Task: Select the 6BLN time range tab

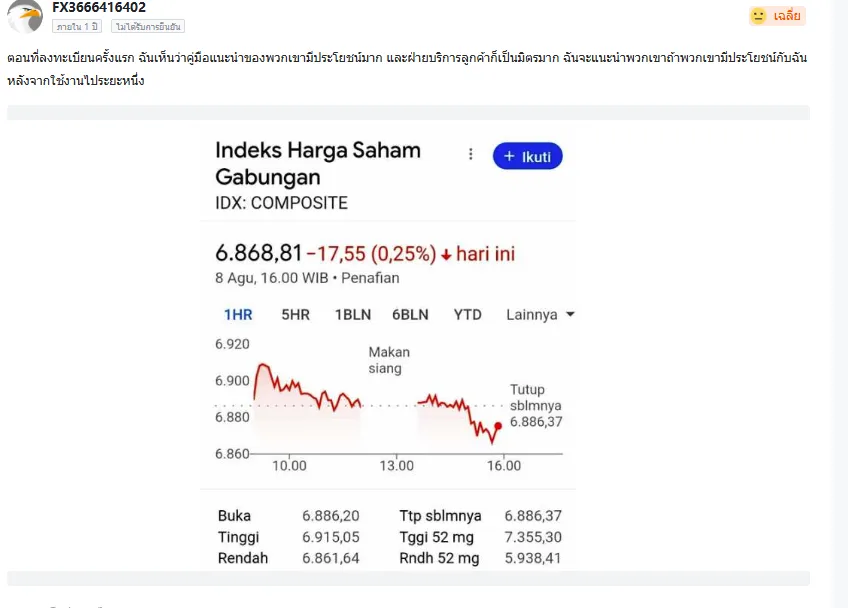Action: click(x=410, y=314)
